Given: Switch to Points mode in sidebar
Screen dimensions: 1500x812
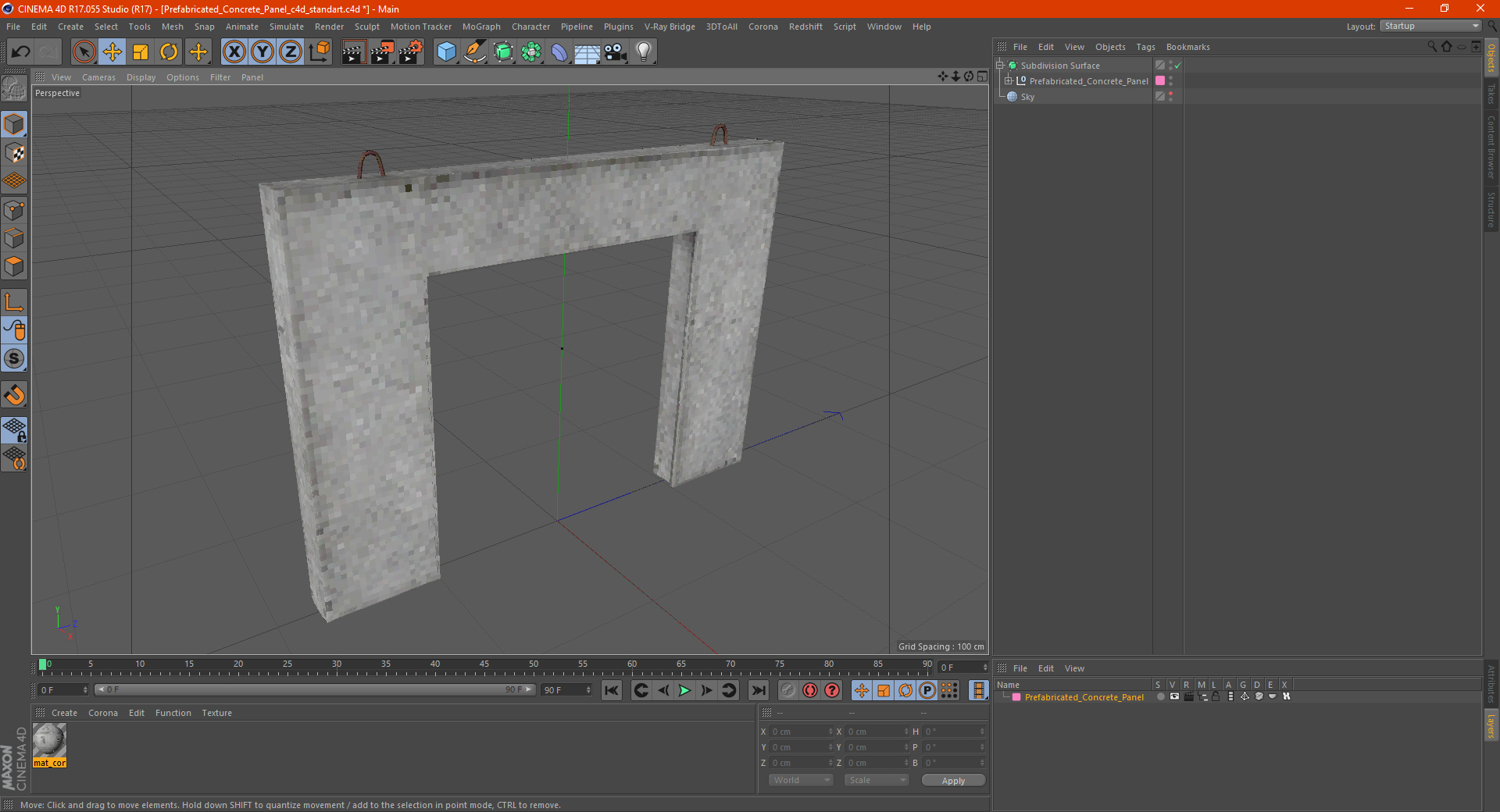Looking at the screenshot, I should [x=14, y=210].
